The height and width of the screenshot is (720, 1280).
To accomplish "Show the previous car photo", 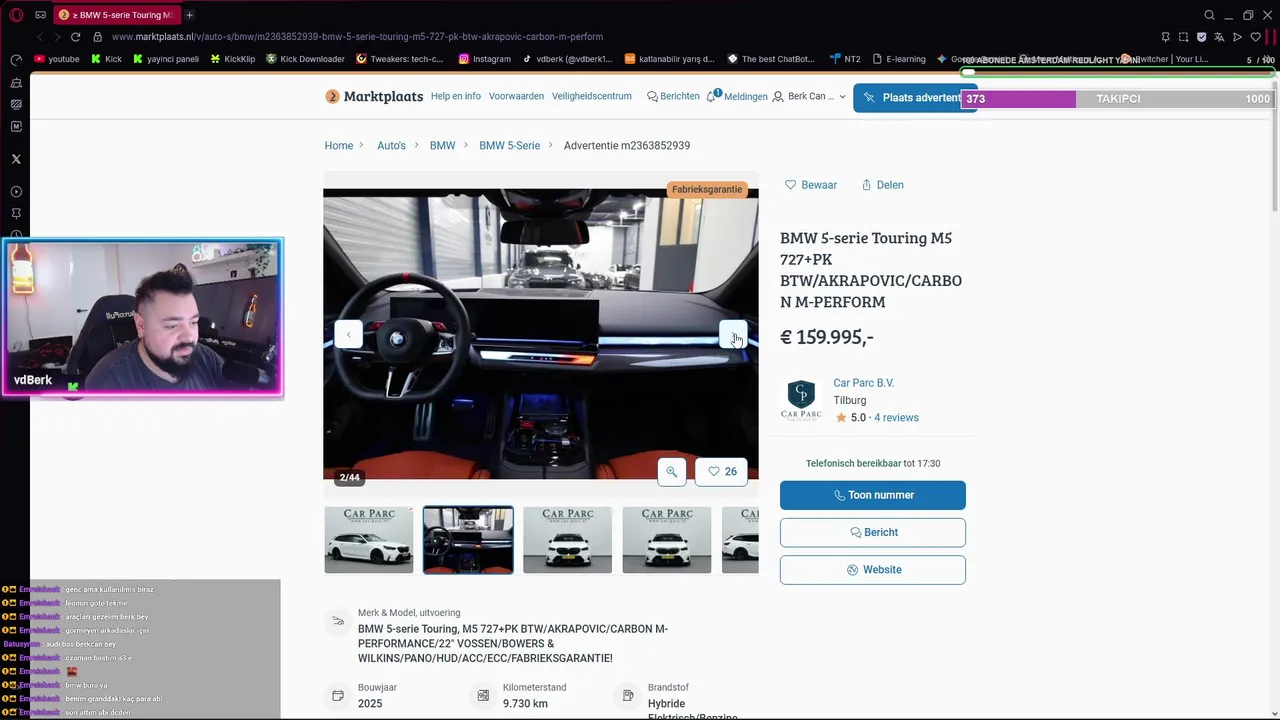I will (348, 334).
